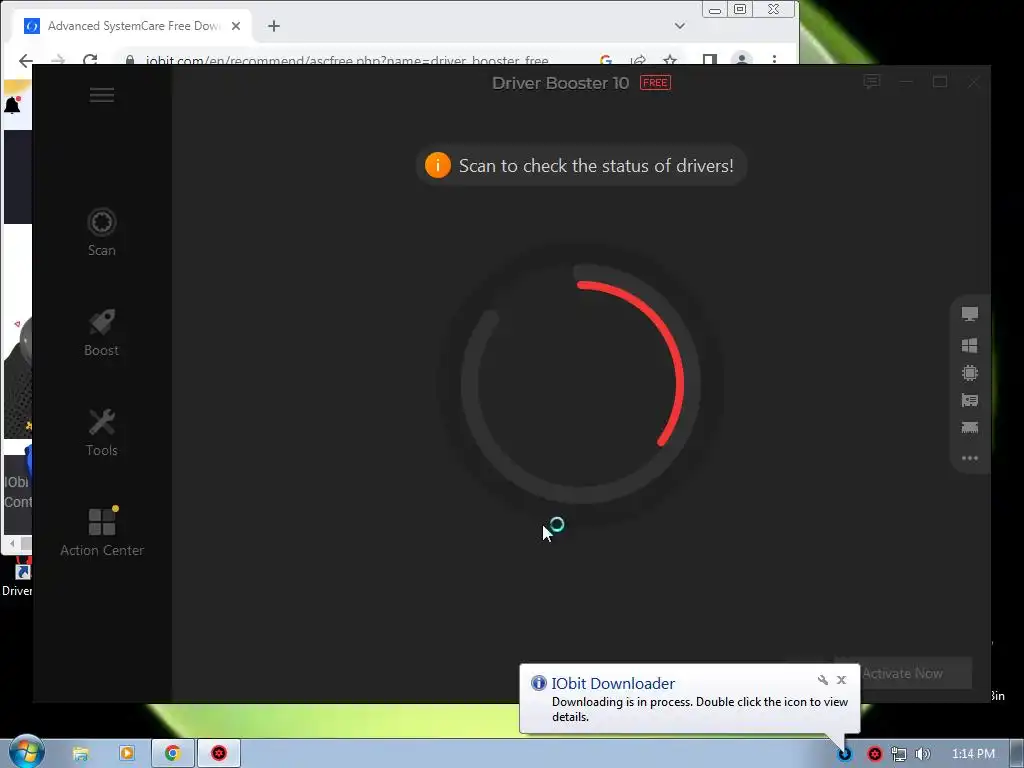Viewport: 1024px width, 768px height.
Task: Show memory module info on right panel
Action: (x=970, y=428)
